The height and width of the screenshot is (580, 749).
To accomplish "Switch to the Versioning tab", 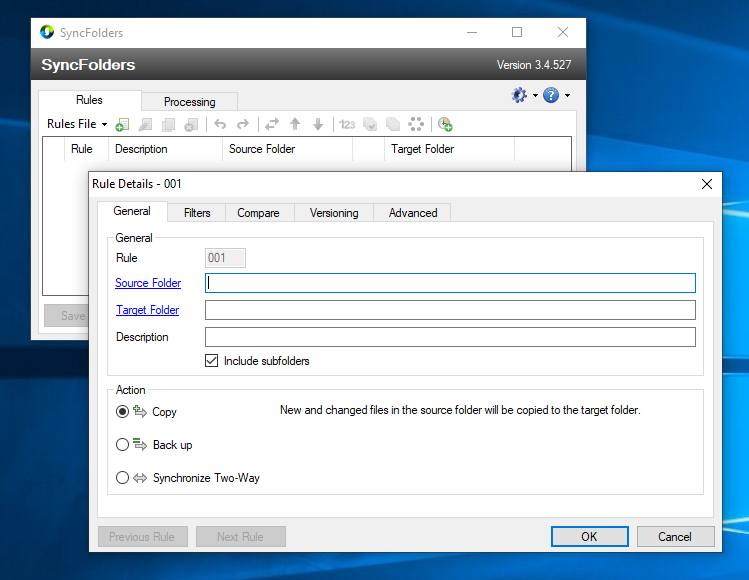I will 334,213.
